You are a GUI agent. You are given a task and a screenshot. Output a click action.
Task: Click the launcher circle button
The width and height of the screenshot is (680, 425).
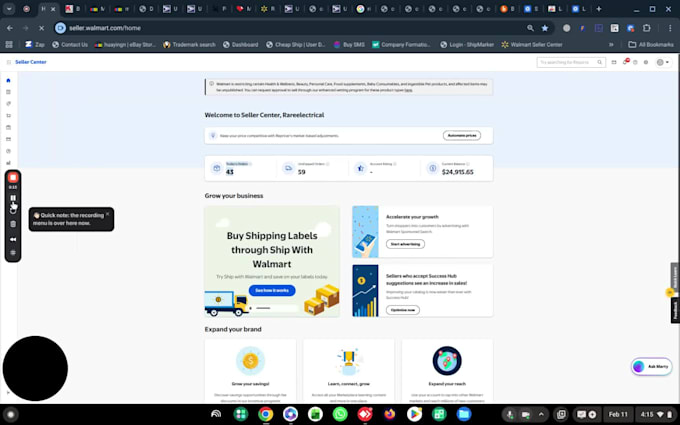(x=10, y=414)
